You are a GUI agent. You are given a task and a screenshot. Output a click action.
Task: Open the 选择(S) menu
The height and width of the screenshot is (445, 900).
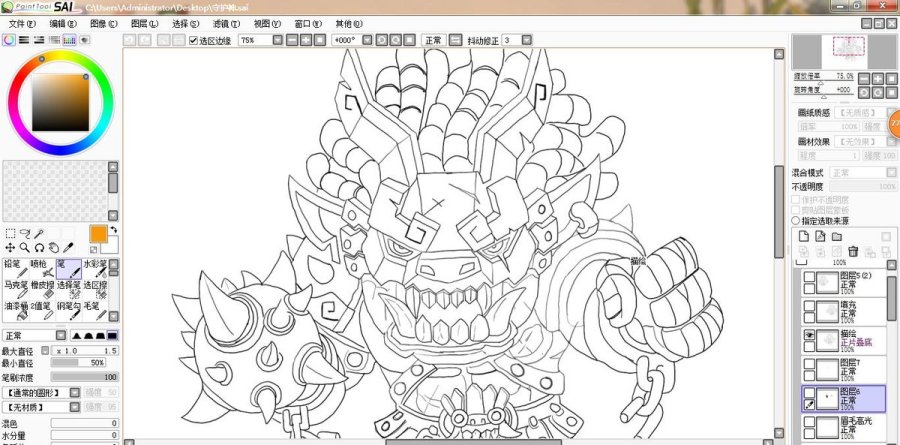click(185, 24)
